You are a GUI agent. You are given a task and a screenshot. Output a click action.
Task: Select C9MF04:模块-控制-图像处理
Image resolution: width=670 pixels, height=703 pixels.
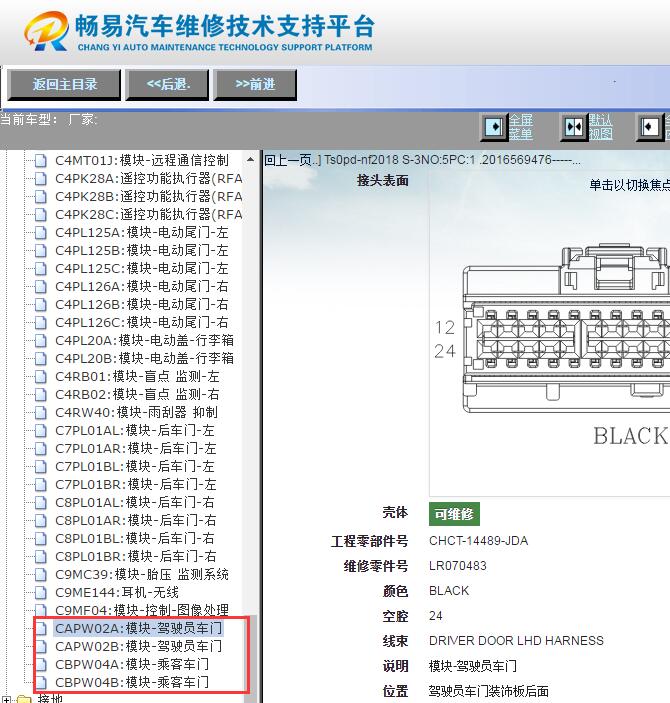pyautogui.click(x=142, y=610)
